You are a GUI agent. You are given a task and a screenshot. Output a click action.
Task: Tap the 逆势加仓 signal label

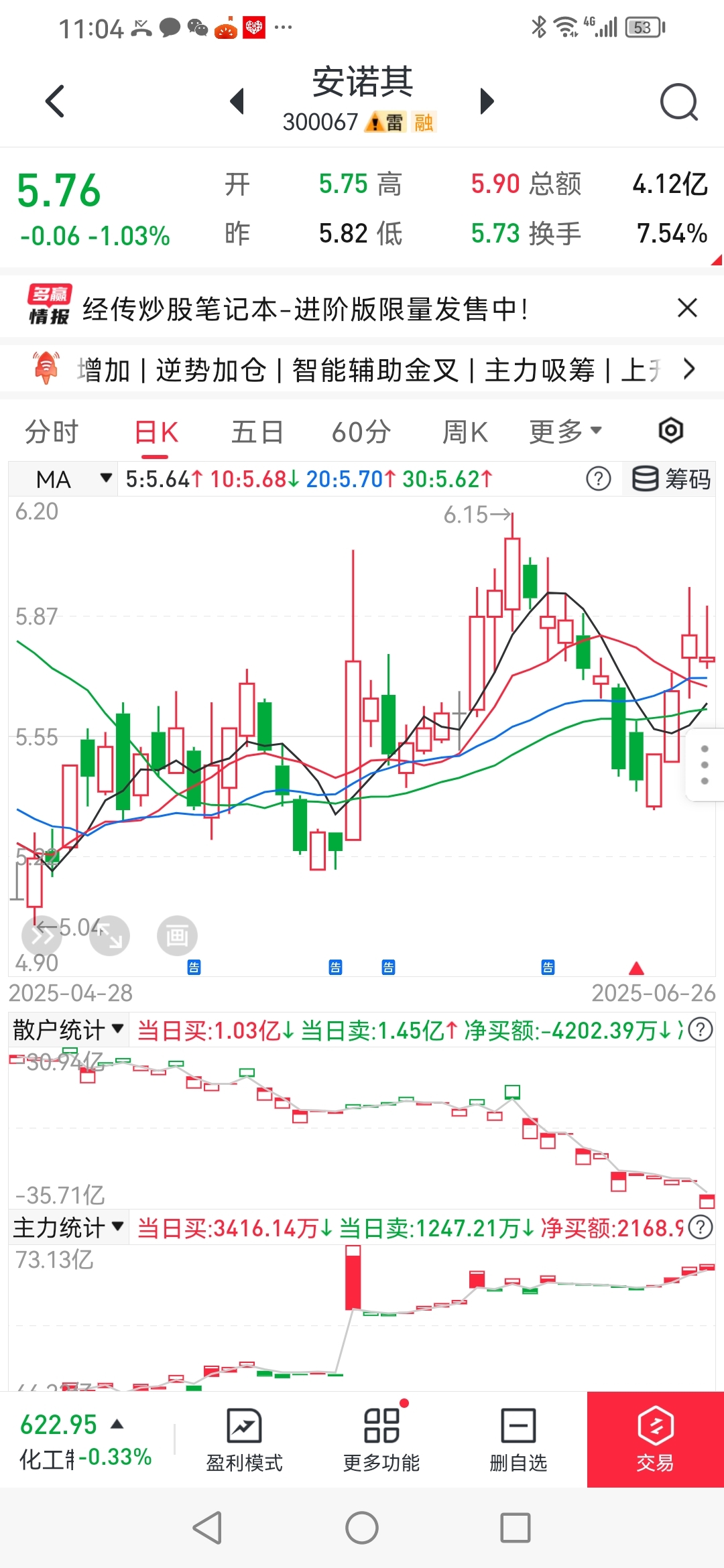[211, 370]
